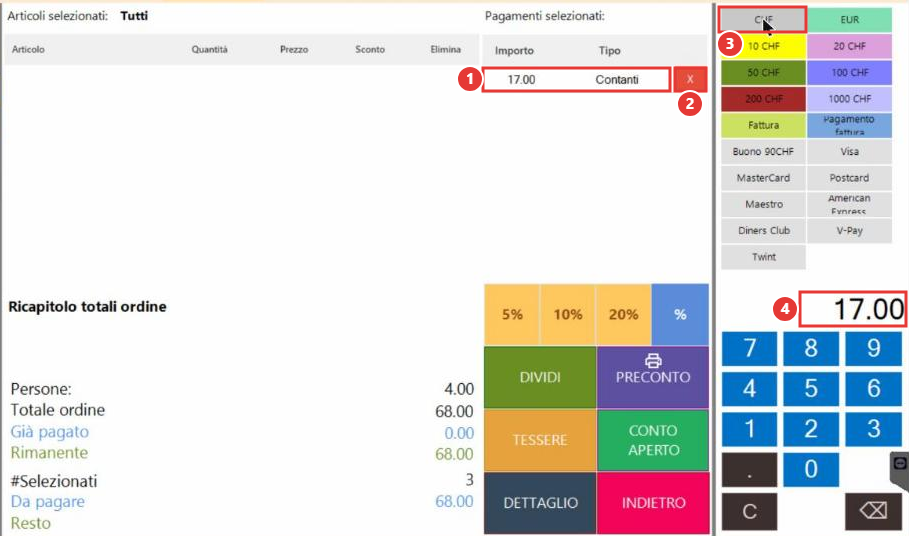Clear the amount with C key
The height and width of the screenshot is (536, 909).
click(x=750, y=512)
